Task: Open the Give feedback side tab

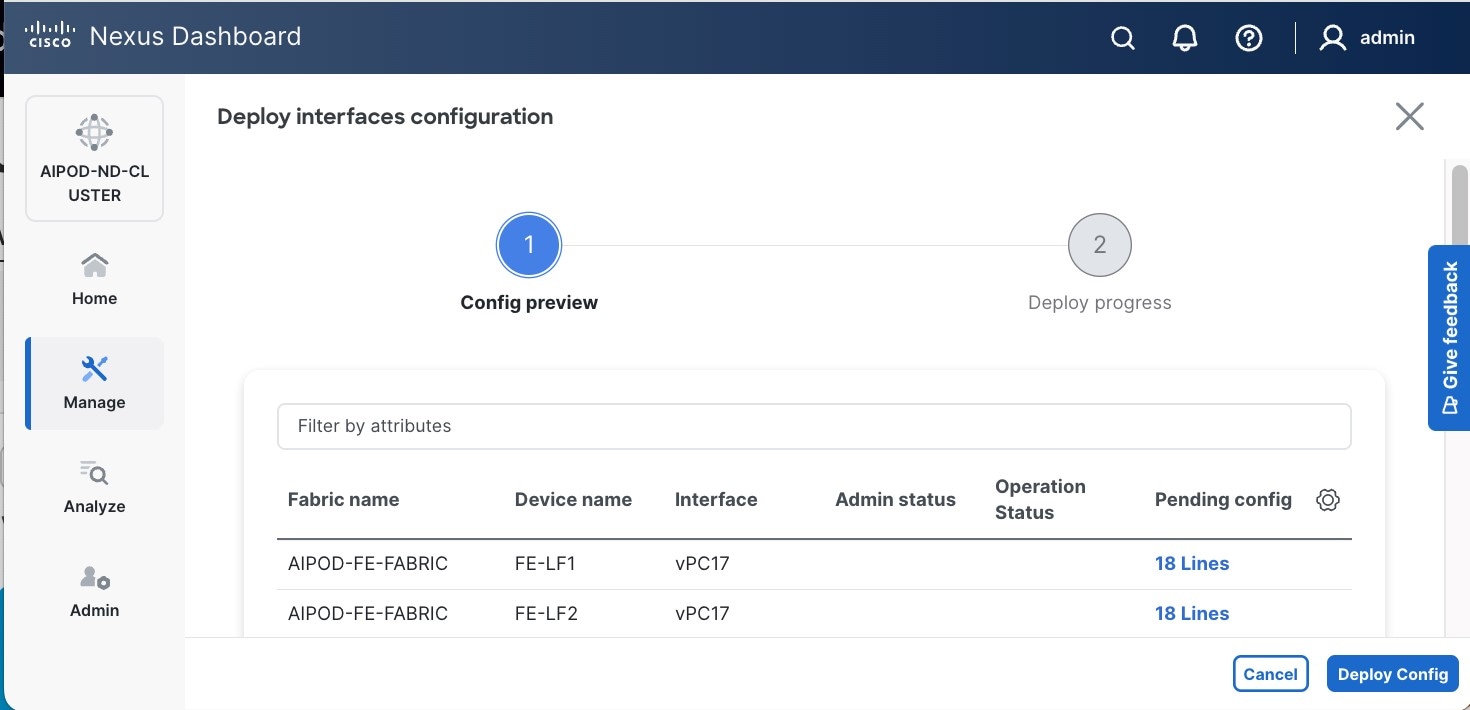Action: (1449, 337)
